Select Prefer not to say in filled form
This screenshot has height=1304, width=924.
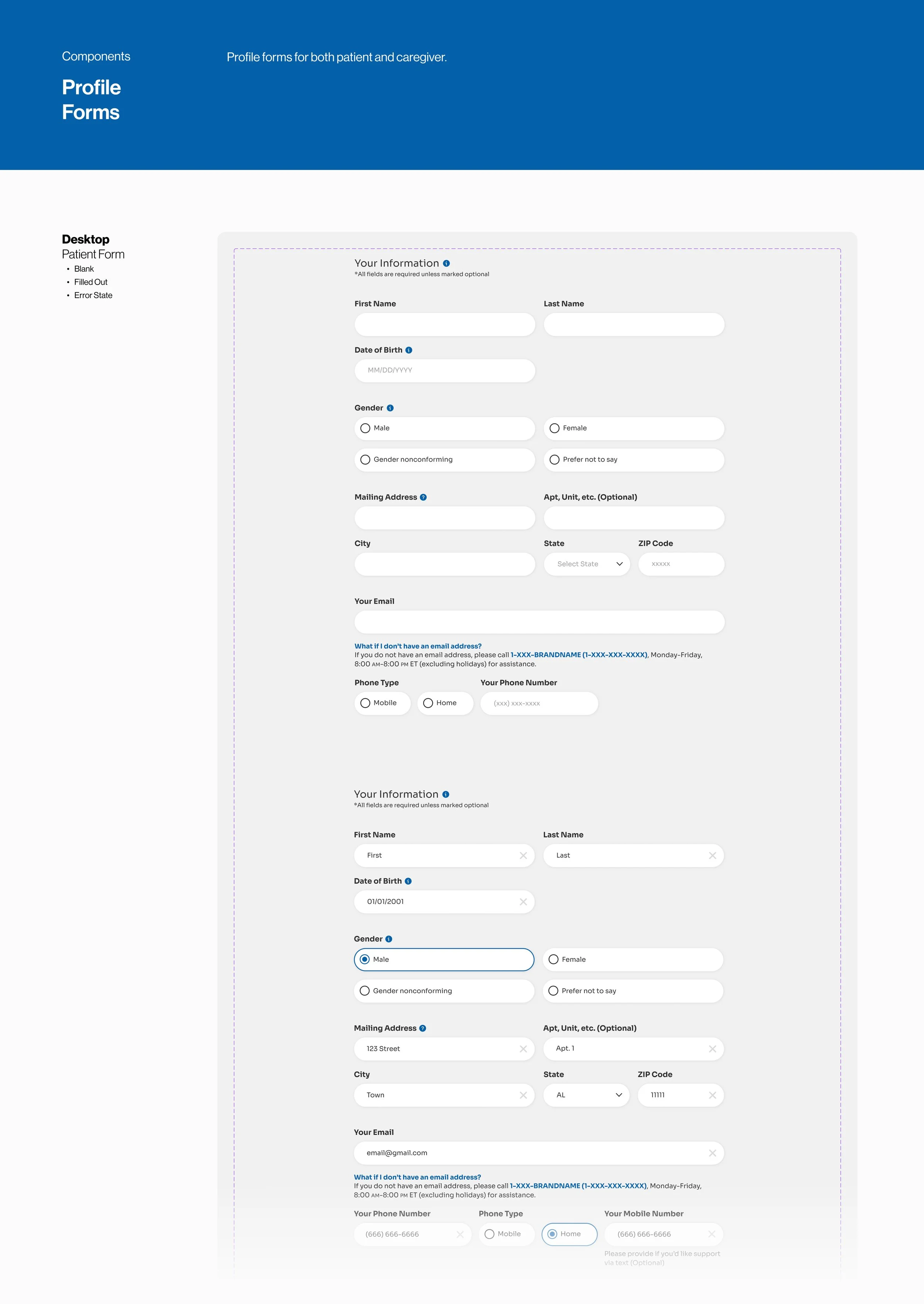(554, 991)
